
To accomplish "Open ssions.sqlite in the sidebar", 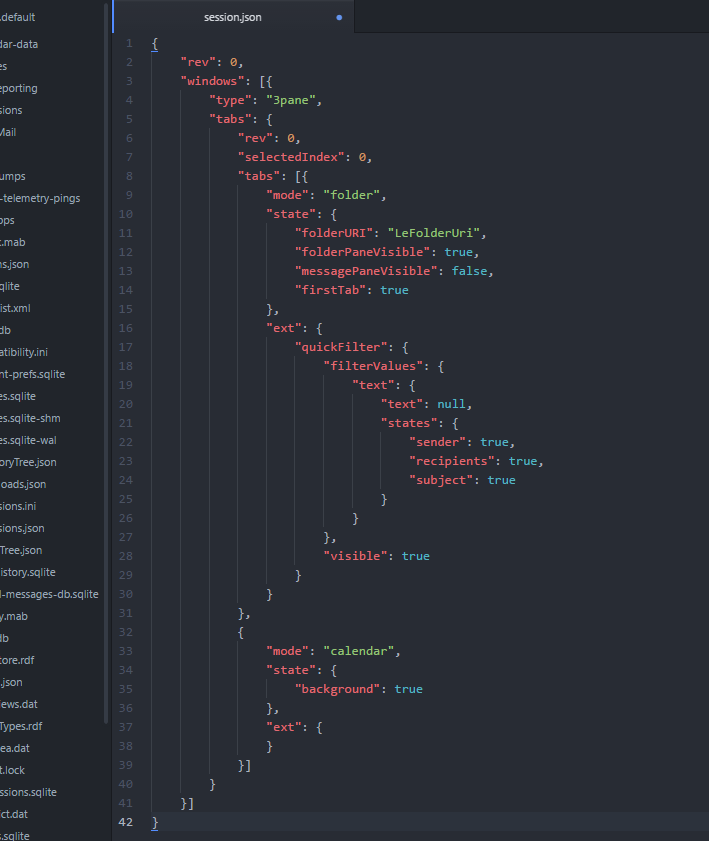I will pyautogui.click(x=28, y=792).
